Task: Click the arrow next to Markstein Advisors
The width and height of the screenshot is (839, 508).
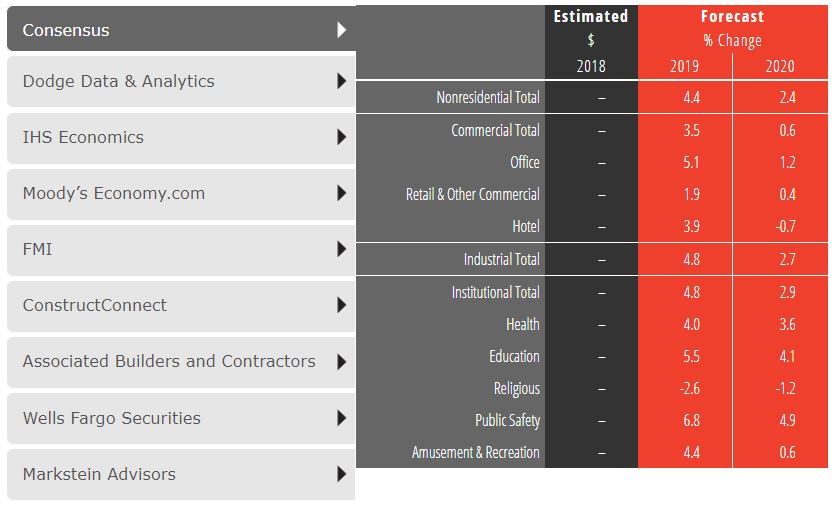Action: click(342, 474)
